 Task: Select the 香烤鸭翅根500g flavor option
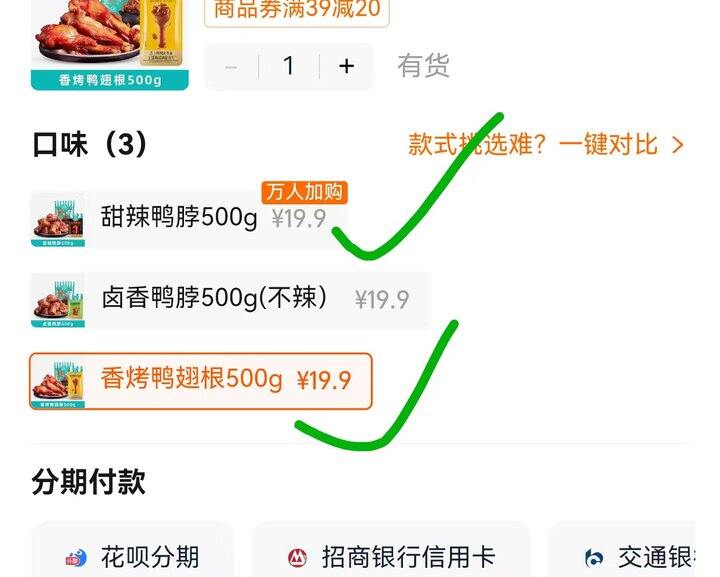click(201, 381)
